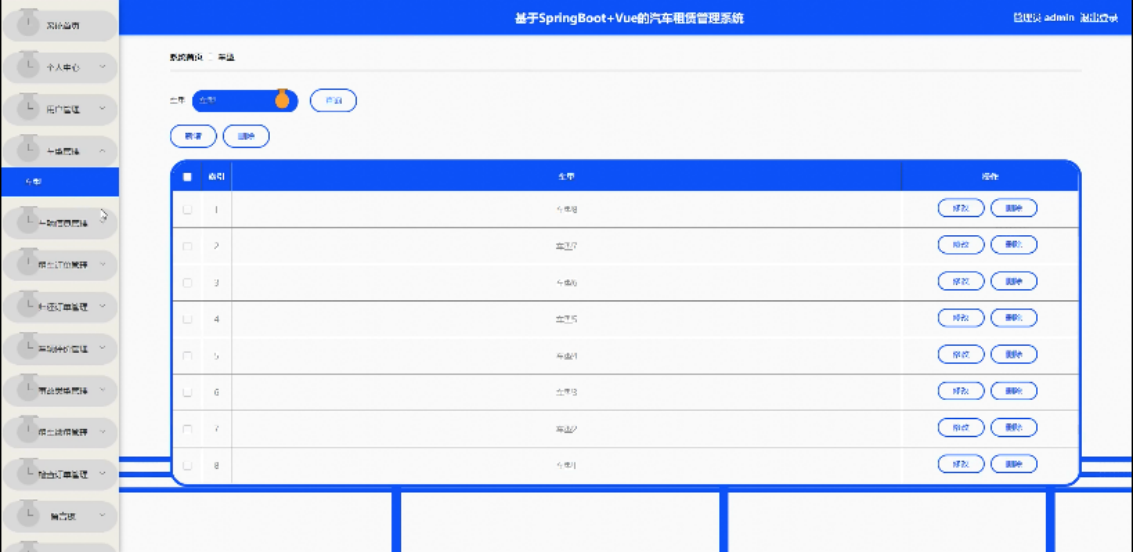The width and height of the screenshot is (1134, 553).
Task: Click 删除 for row 车型2
Action: [1014, 427]
